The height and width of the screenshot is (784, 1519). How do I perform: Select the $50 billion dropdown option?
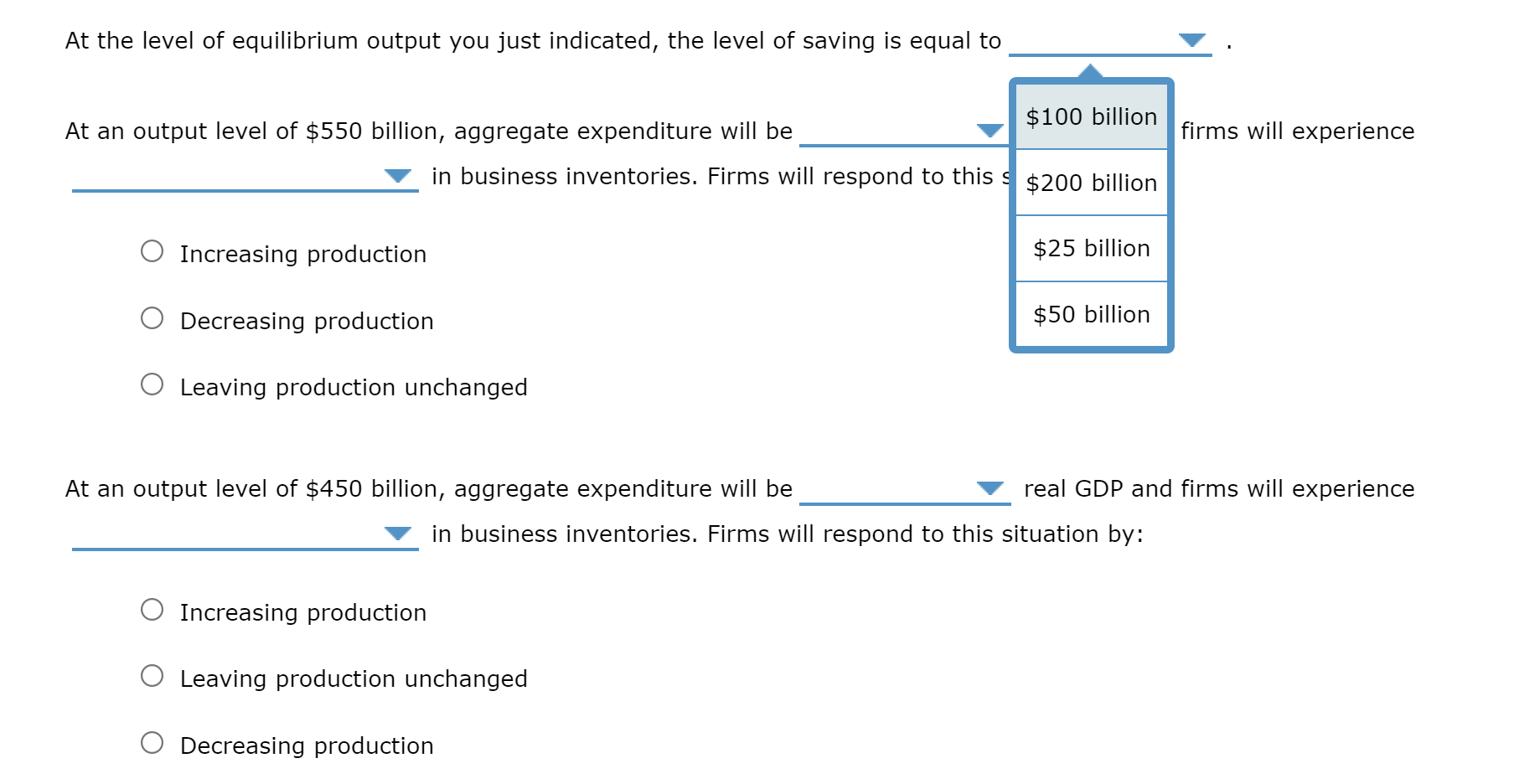(x=1092, y=314)
